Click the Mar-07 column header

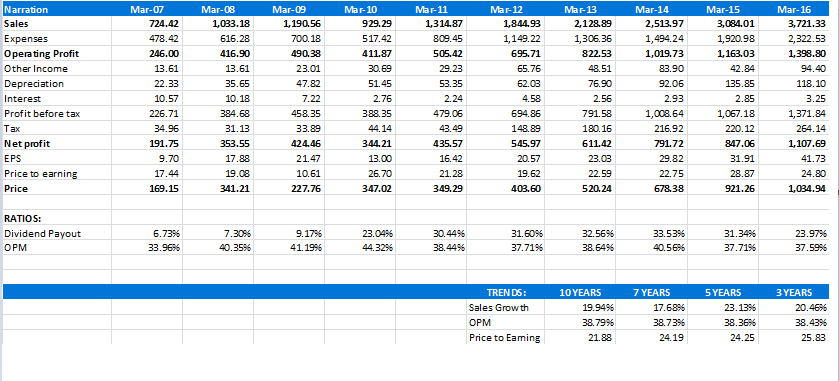point(147,9)
